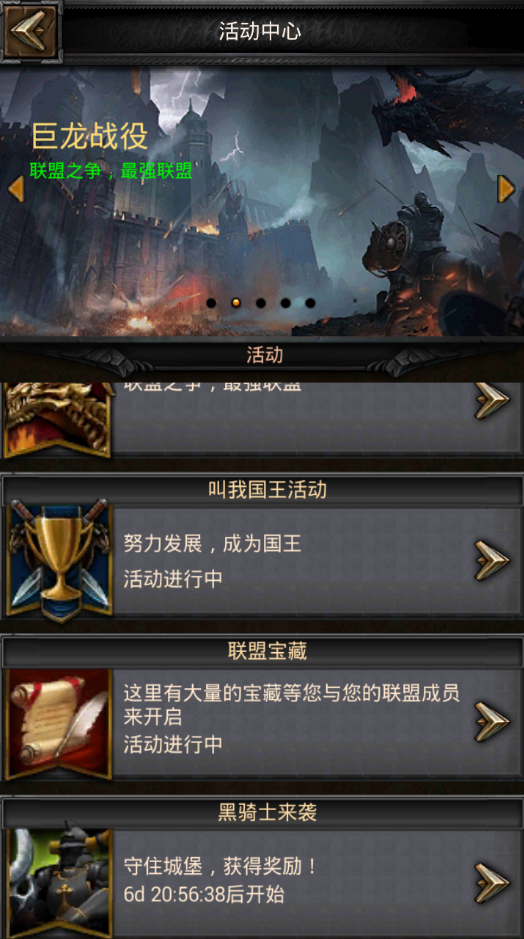Open 叫我国王活动 details via its arrow

[492, 561]
